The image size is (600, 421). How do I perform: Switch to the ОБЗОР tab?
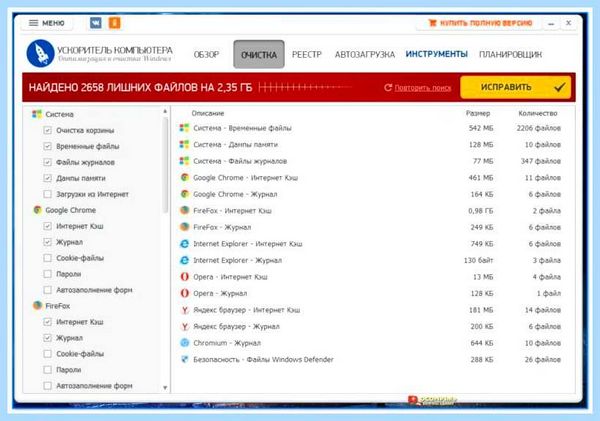206,54
